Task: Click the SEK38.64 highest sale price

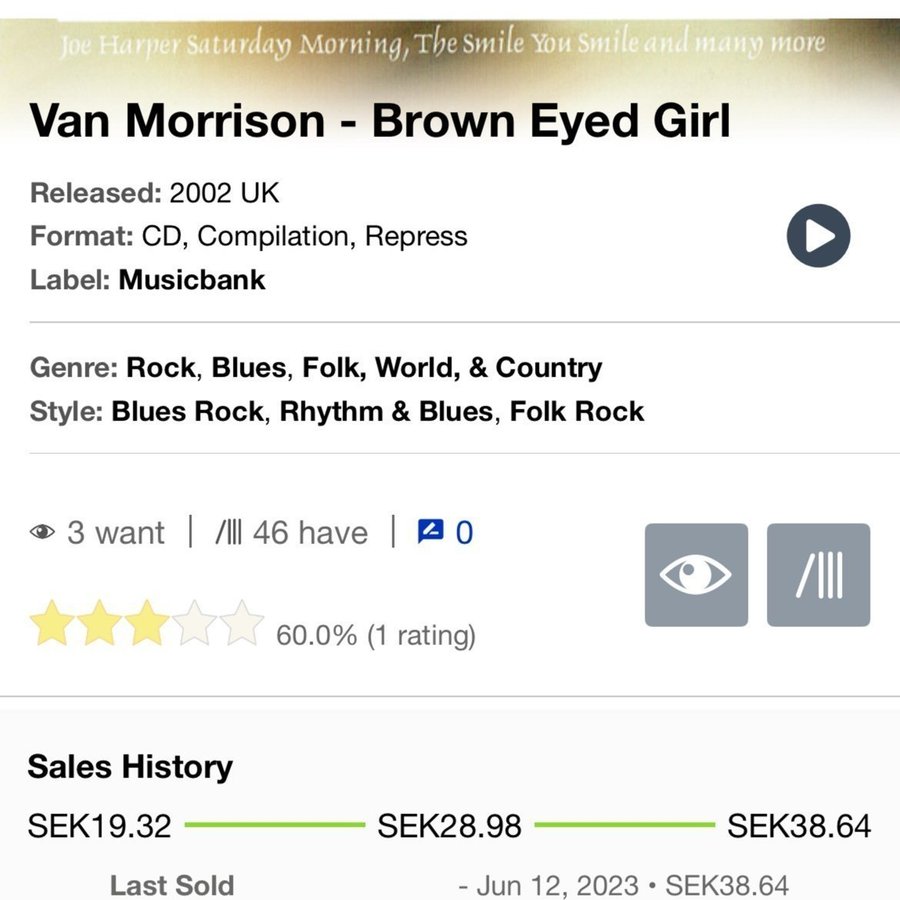Action: click(x=798, y=826)
